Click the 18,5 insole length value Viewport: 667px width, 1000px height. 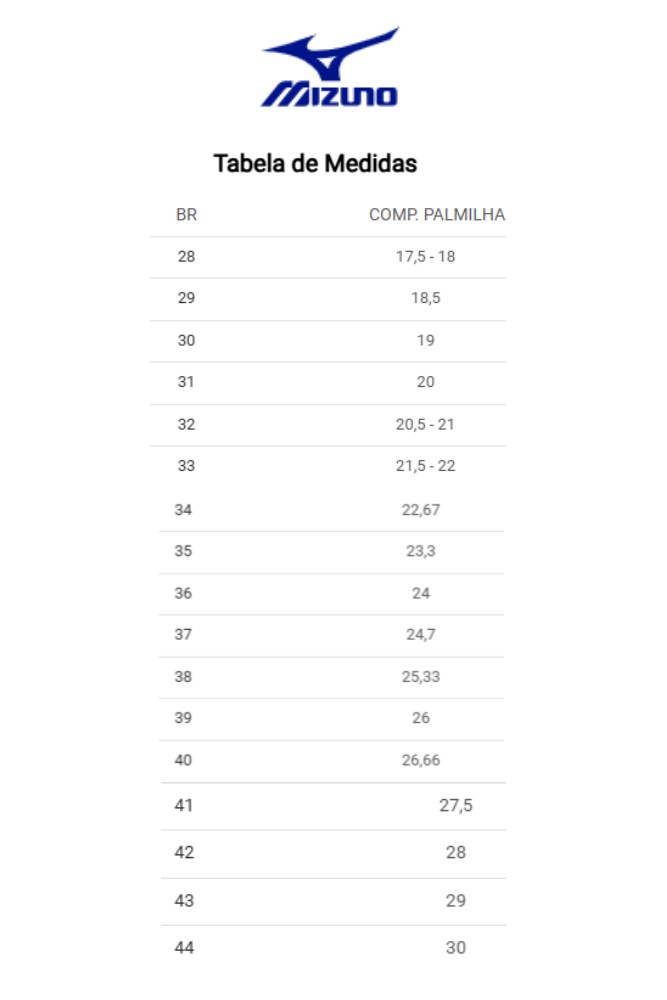coord(425,298)
